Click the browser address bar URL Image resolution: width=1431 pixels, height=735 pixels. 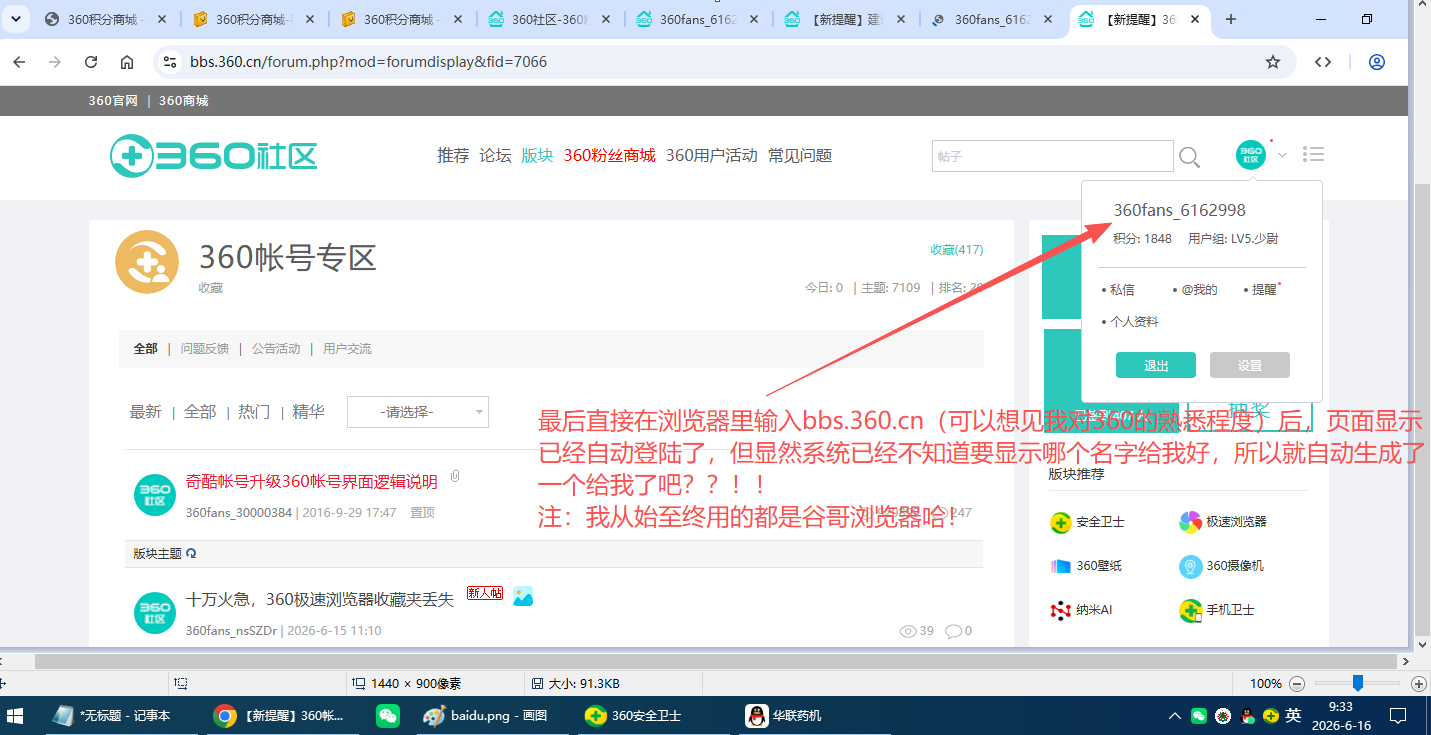pyautogui.click(x=369, y=62)
